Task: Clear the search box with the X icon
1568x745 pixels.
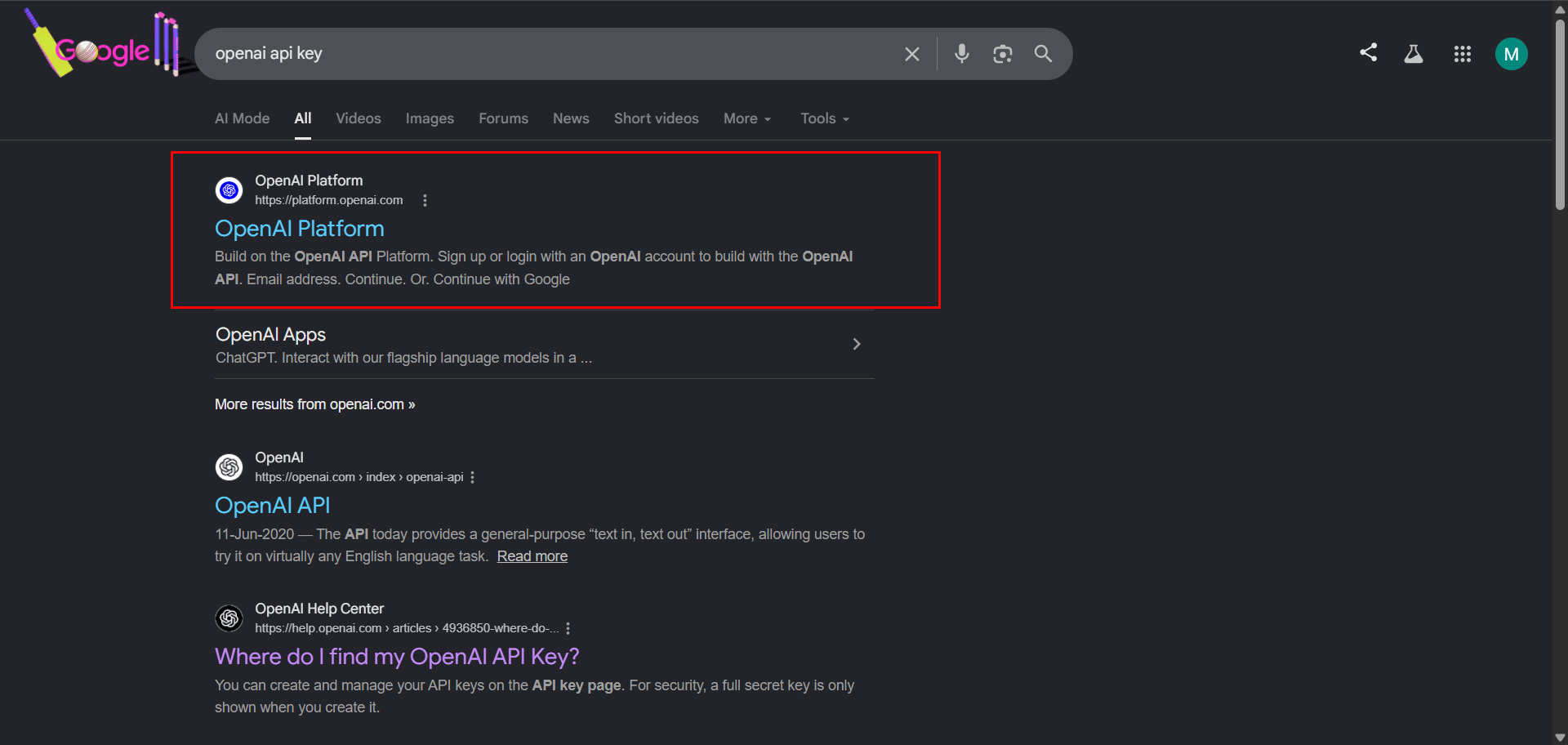Action: 912,54
